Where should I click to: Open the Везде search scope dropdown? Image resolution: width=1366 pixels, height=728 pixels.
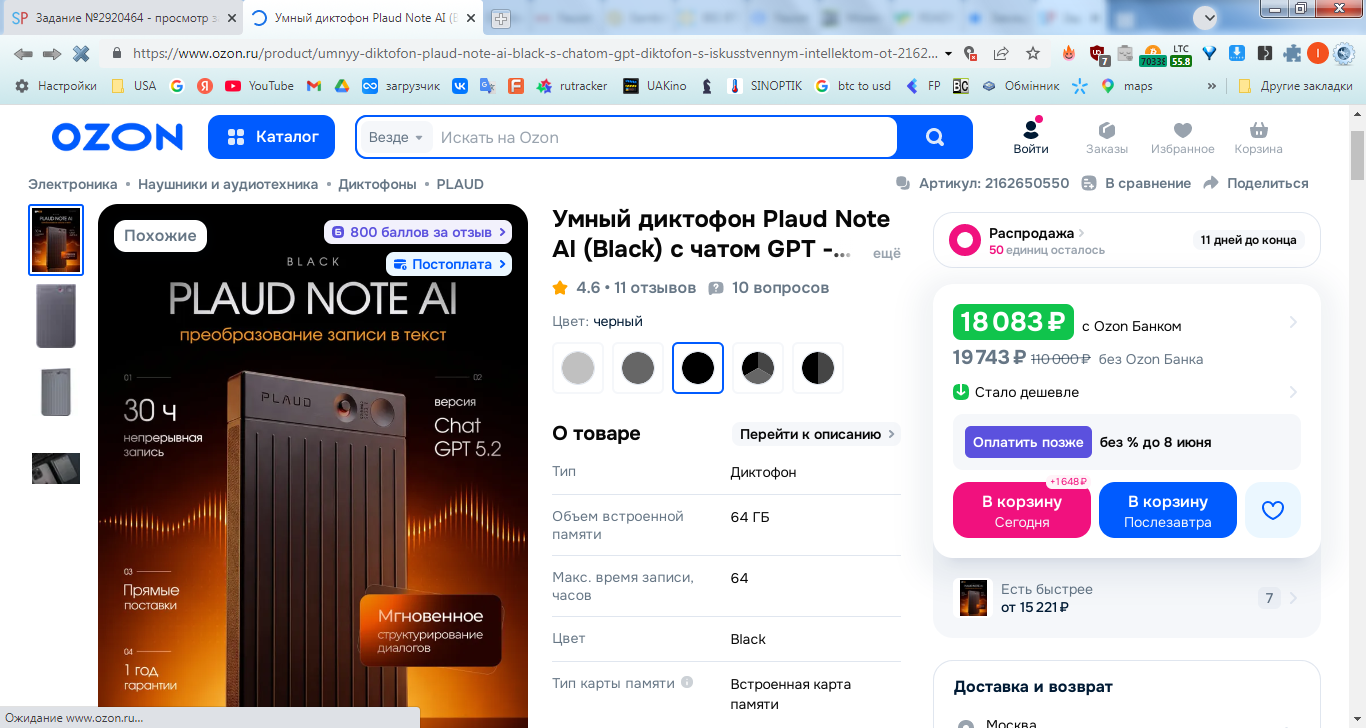click(396, 137)
